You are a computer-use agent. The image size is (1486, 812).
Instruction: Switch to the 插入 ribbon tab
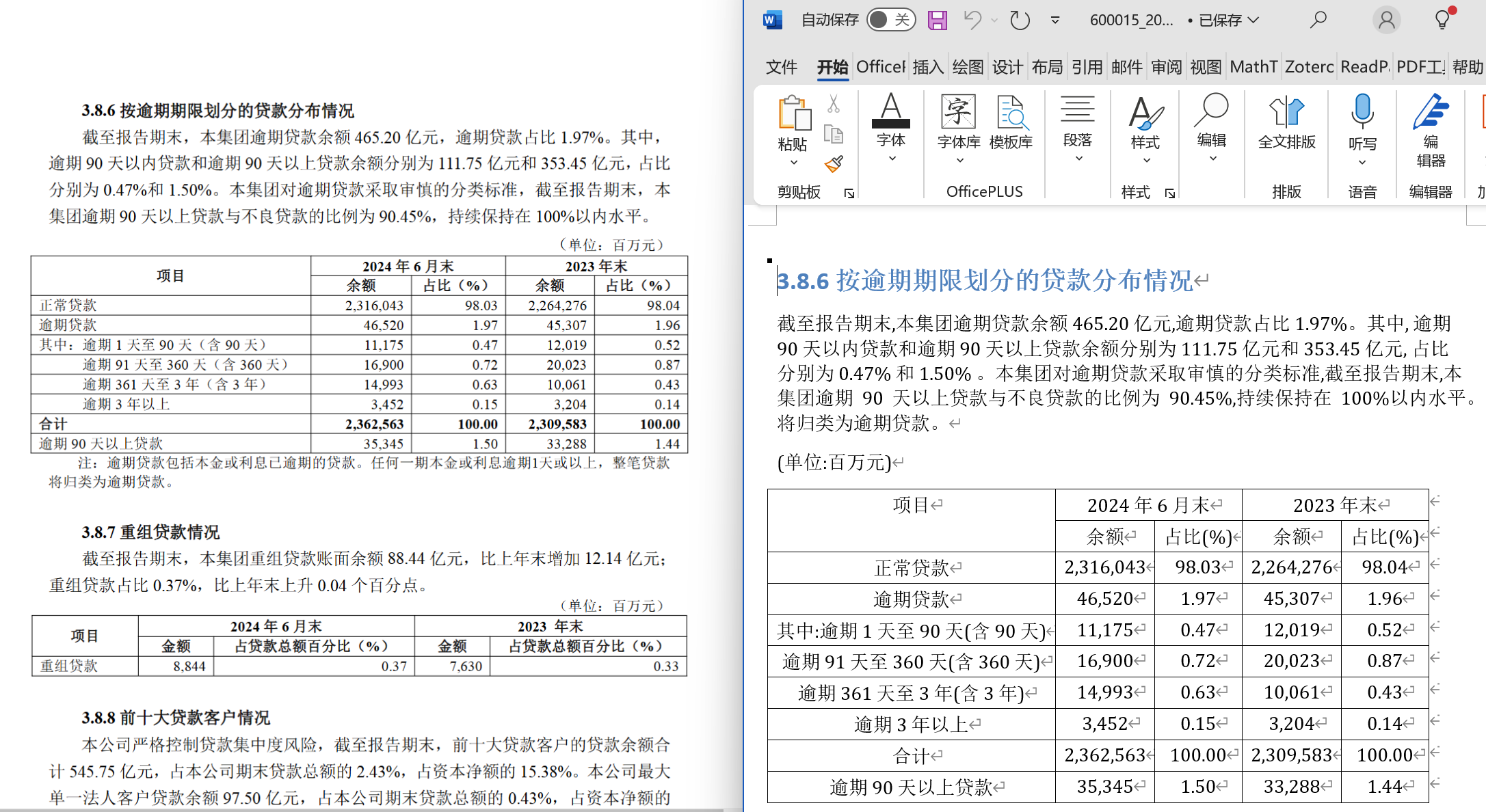[x=928, y=67]
